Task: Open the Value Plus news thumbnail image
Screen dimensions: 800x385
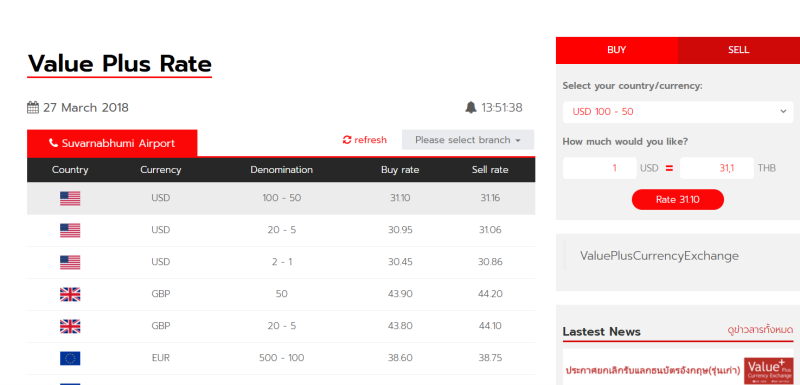Action: [x=768, y=371]
